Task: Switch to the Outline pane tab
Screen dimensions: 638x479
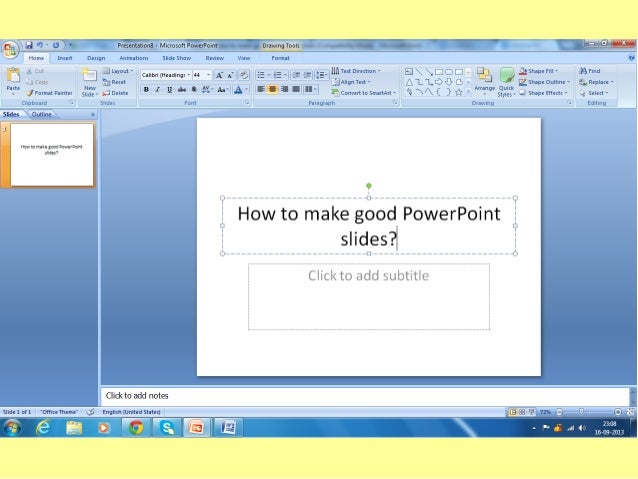Action: 41,115
